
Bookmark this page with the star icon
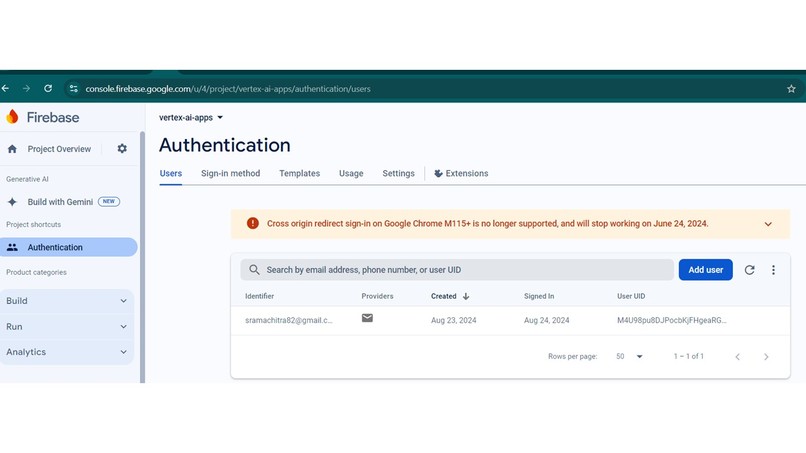pyautogui.click(x=791, y=89)
